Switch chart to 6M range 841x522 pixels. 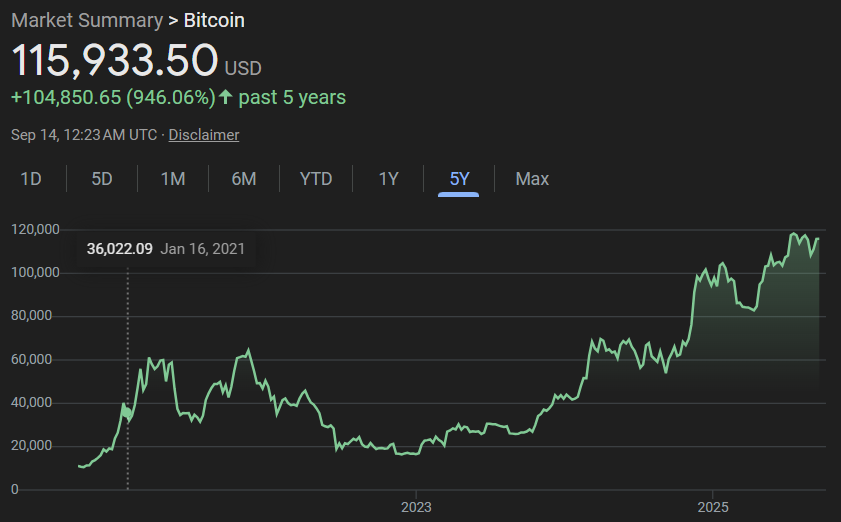click(x=244, y=179)
